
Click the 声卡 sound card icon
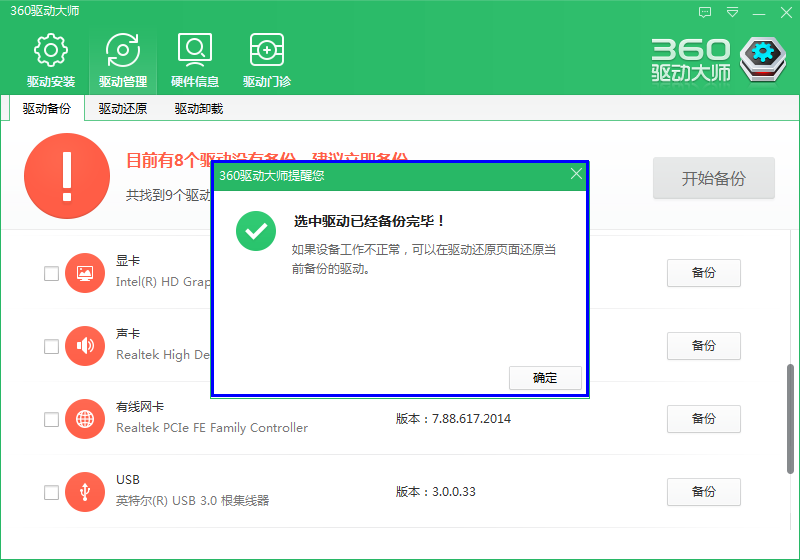click(85, 346)
